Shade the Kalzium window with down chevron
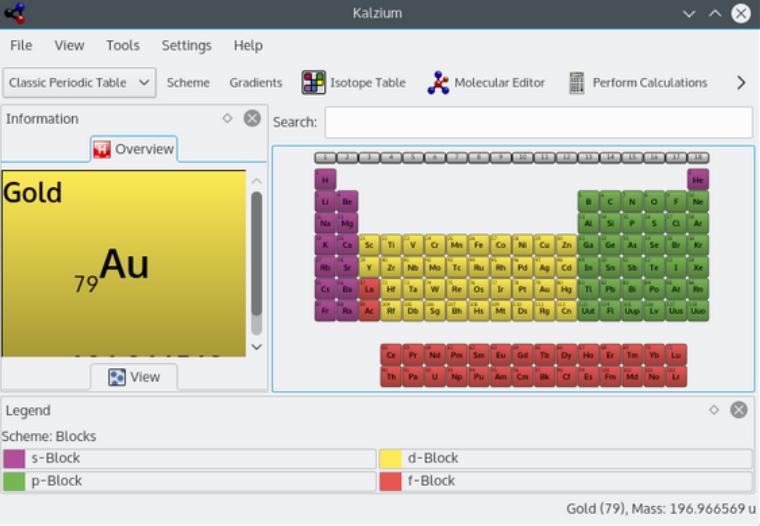Image resolution: width=760 pixels, height=526 pixels. point(689,14)
